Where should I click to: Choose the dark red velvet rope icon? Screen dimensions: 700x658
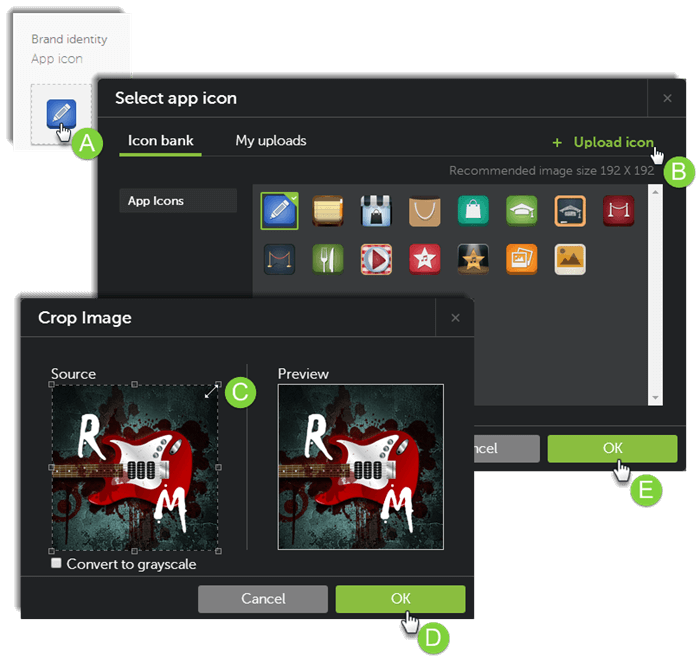[618, 210]
